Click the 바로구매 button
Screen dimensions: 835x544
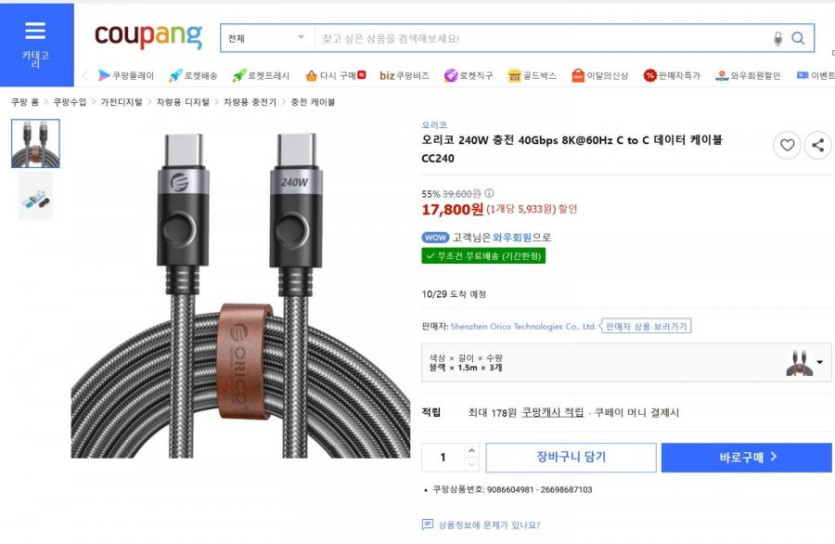(x=746, y=458)
